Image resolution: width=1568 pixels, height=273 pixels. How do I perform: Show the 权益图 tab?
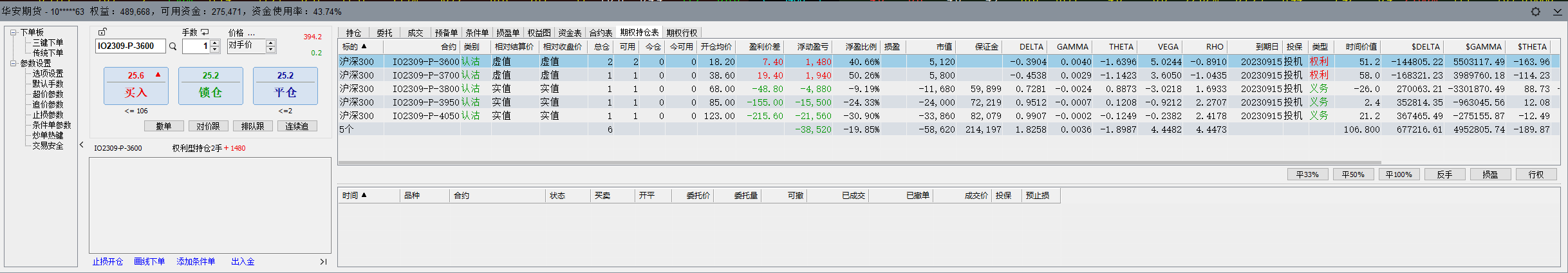(539, 33)
